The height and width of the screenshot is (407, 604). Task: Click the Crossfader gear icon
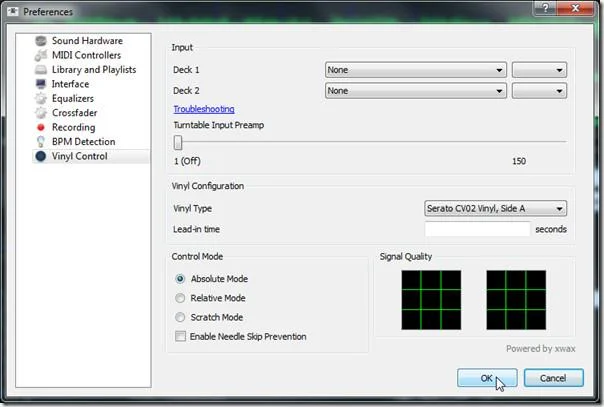(x=40, y=113)
